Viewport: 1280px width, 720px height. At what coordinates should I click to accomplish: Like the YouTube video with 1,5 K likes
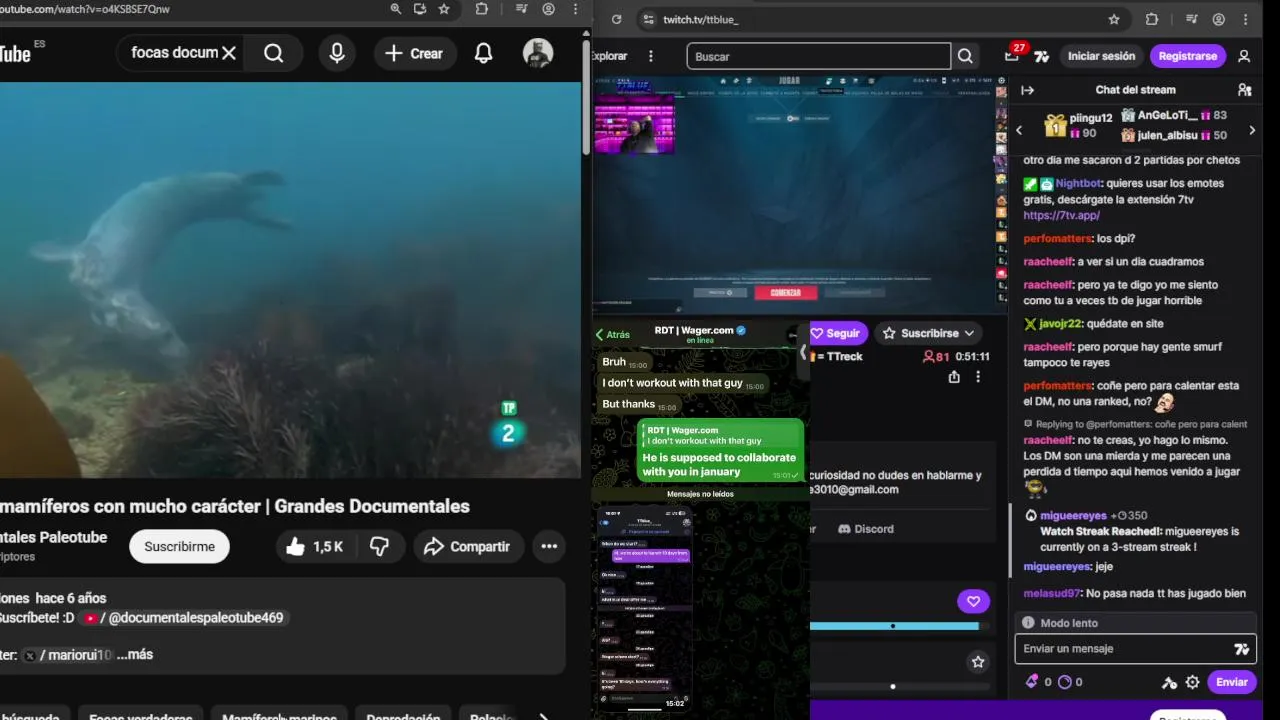[x=314, y=546]
